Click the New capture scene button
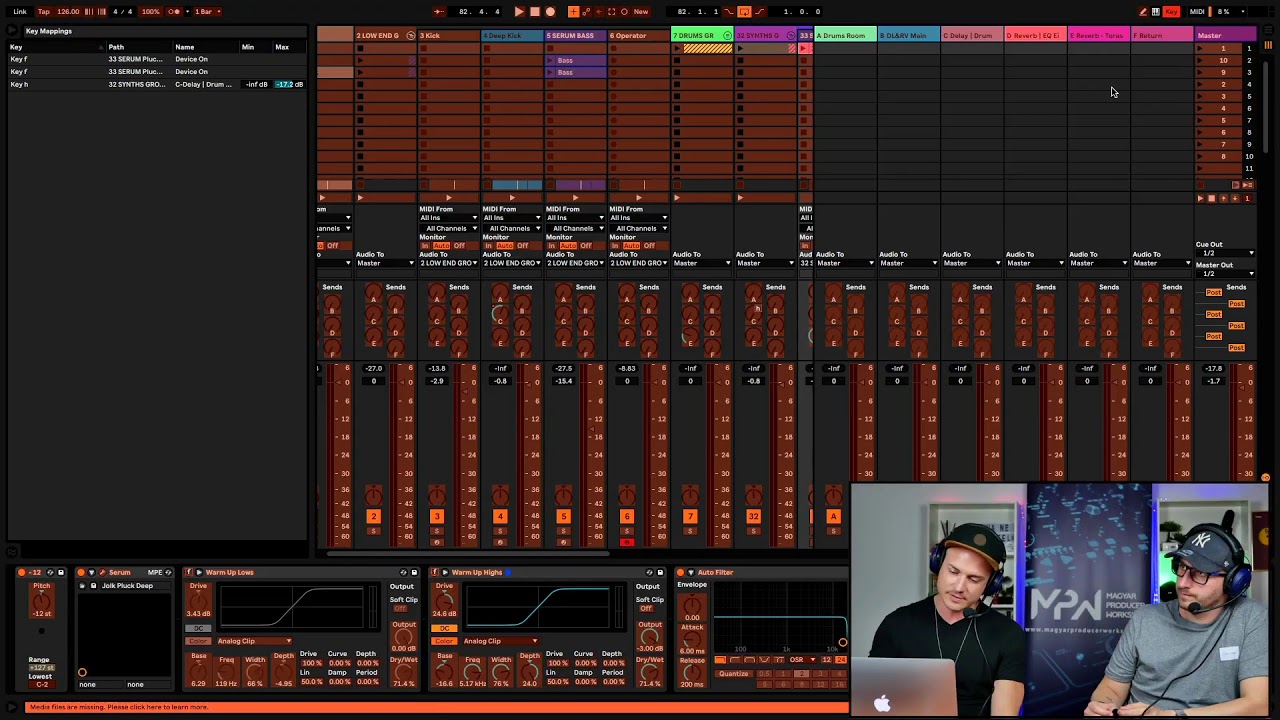Screen dimensions: 1280x720 pos(641,11)
